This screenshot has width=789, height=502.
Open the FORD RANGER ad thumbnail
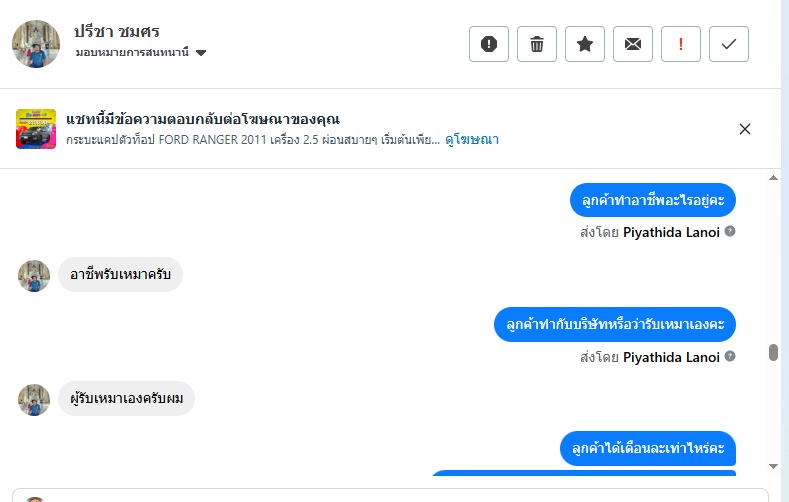coord(36,129)
